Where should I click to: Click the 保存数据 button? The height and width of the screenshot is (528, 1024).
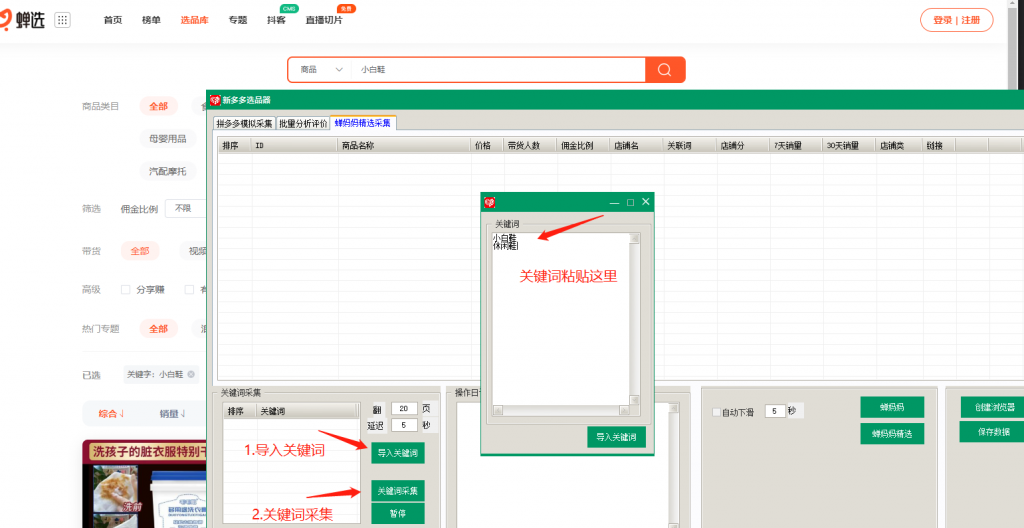coord(993,431)
